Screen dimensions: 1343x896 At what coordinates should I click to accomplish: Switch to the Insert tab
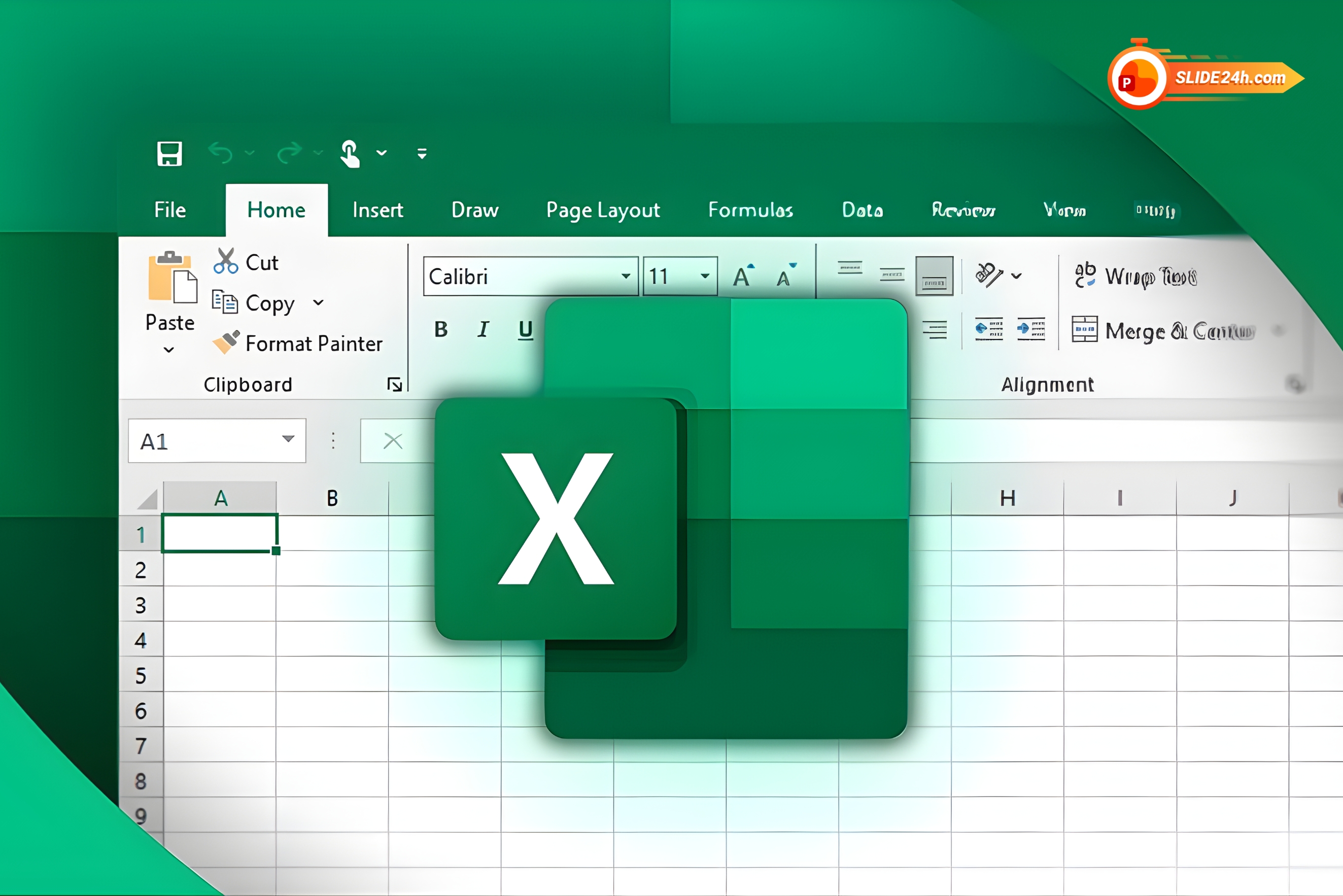click(x=378, y=210)
